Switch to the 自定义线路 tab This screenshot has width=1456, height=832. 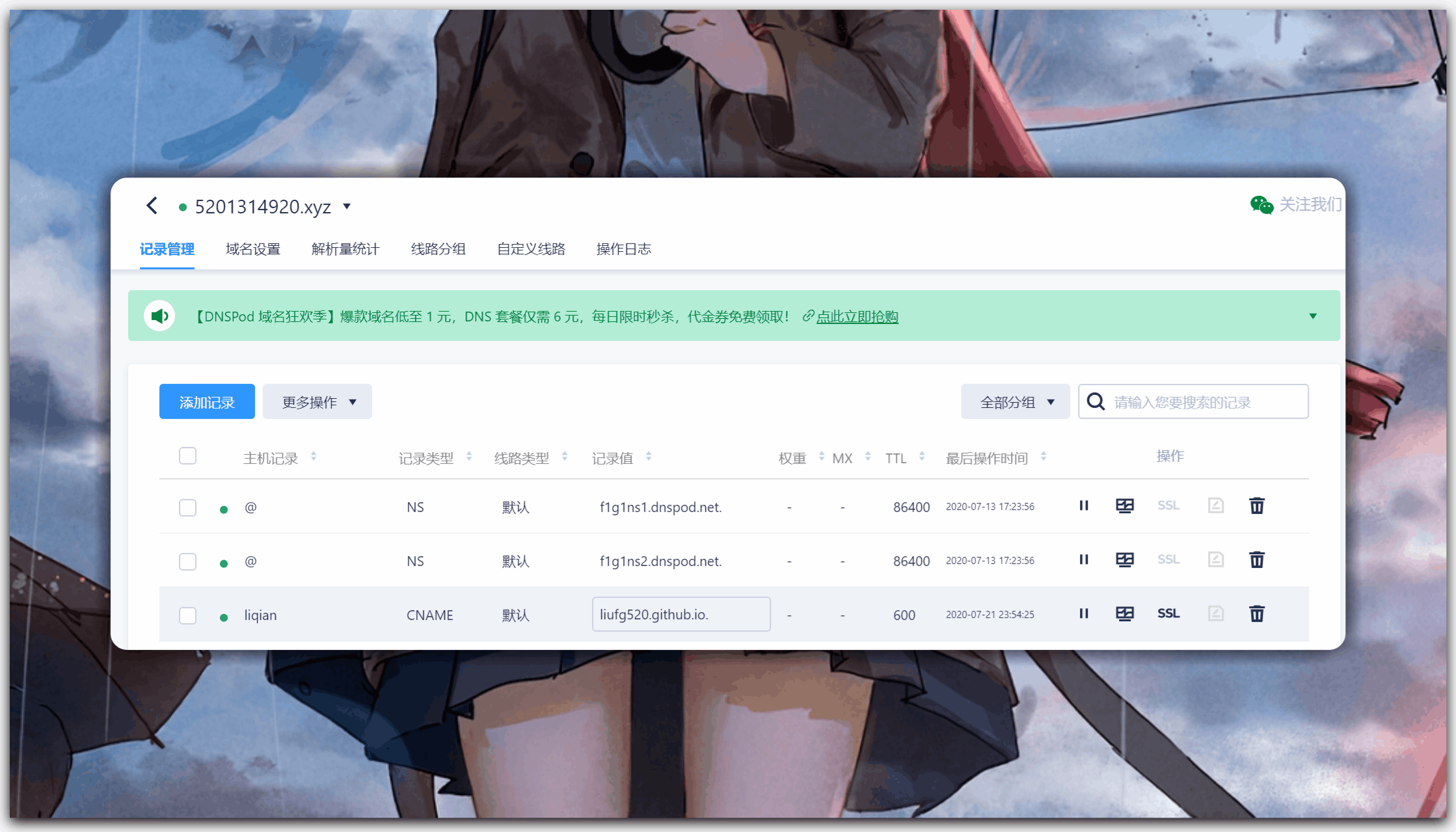pyautogui.click(x=531, y=249)
